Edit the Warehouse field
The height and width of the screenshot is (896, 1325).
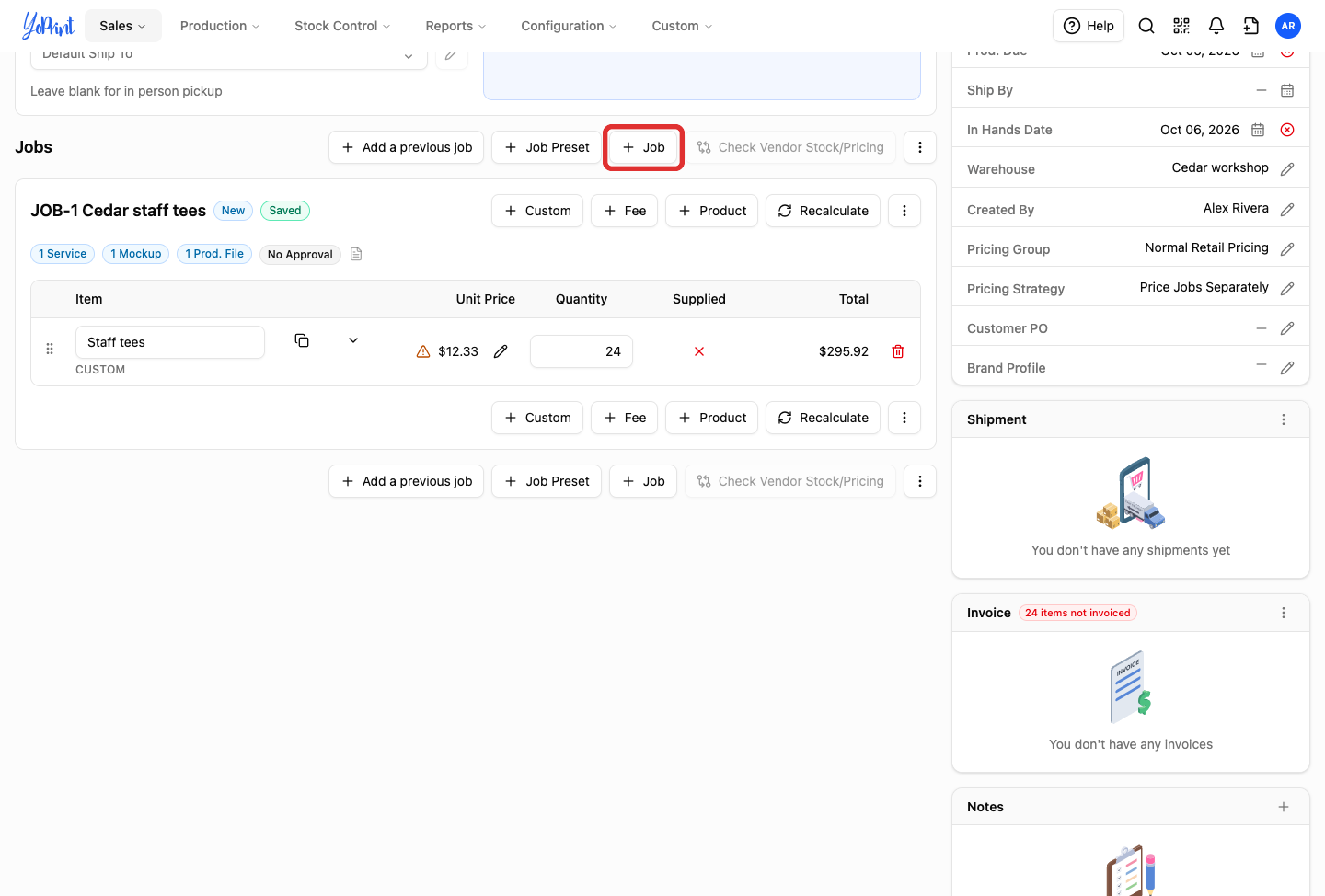pyautogui.click(x=1287, y=169)
